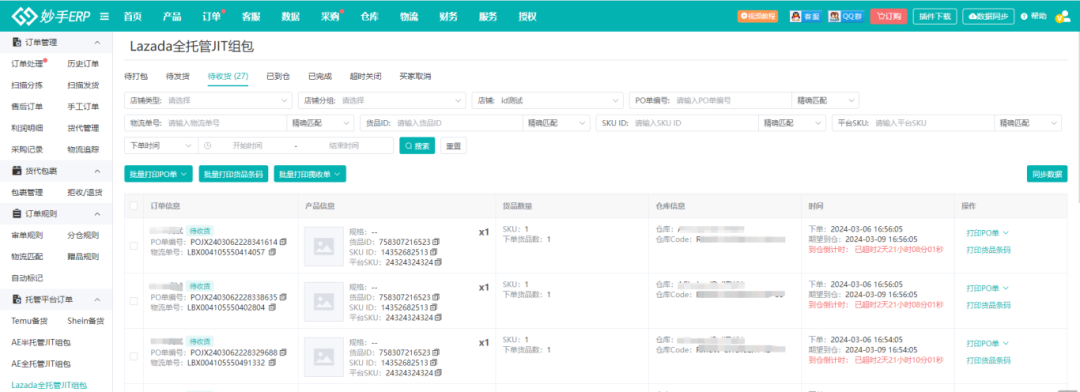Viewport: 1080px width, 392px height.
Task: Copy logistics number LBX004105550414057
Action: click(x=272, y=252)
